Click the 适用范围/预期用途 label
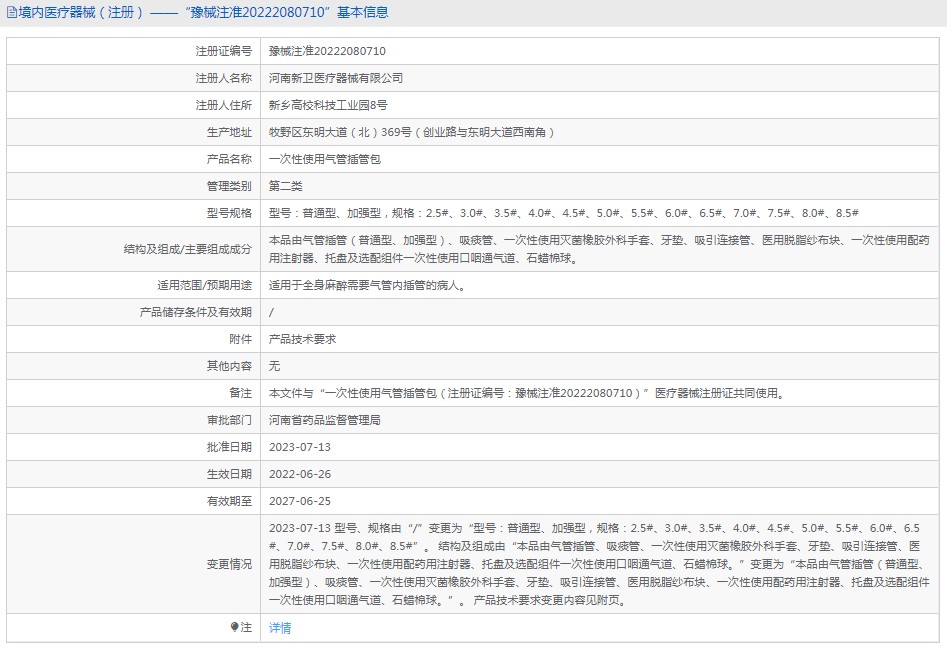The image size is (947, 649). click(x=205, y=286)
